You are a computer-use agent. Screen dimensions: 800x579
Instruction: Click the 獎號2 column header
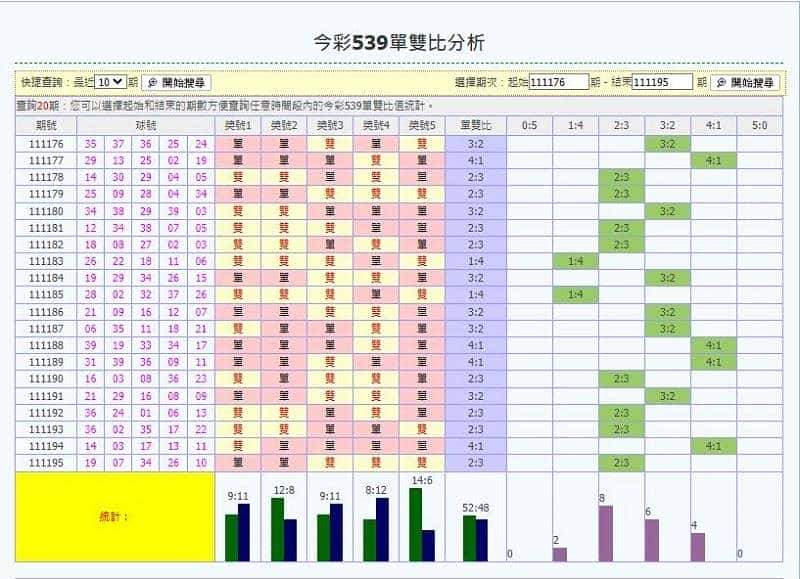pyautogui.click(x=284, y=125)
